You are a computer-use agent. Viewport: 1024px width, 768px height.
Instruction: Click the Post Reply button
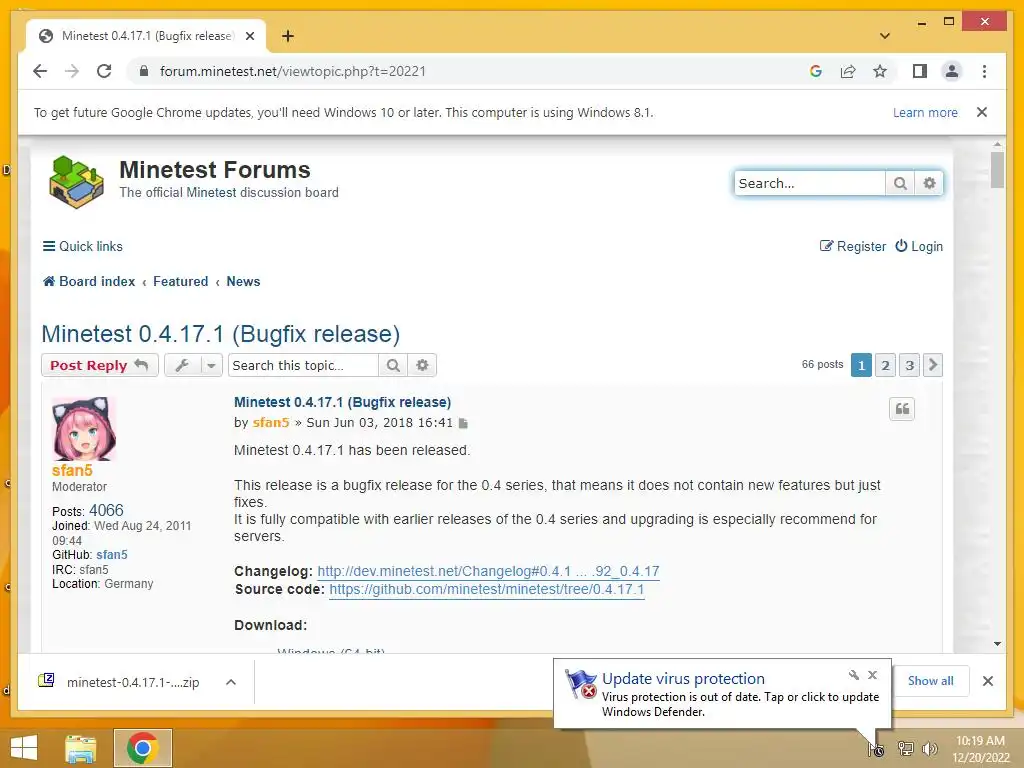coord(99,365)
